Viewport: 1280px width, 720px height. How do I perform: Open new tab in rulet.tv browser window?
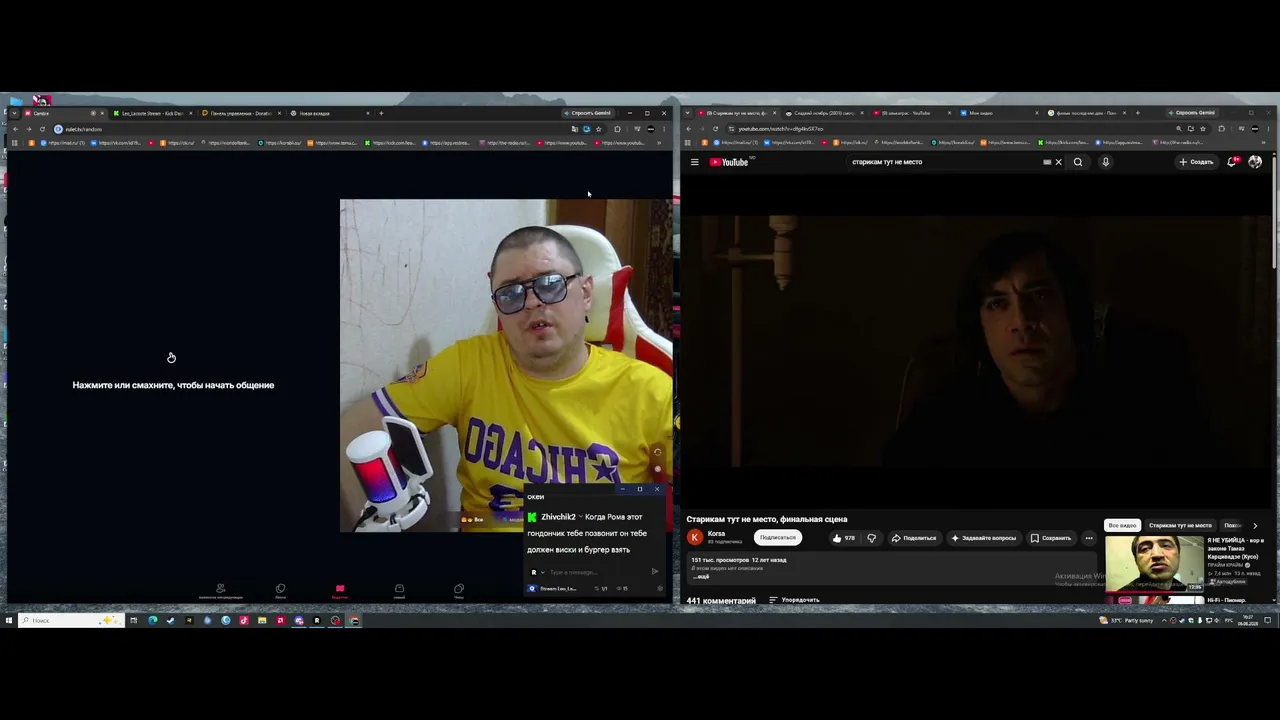point(381,113)
